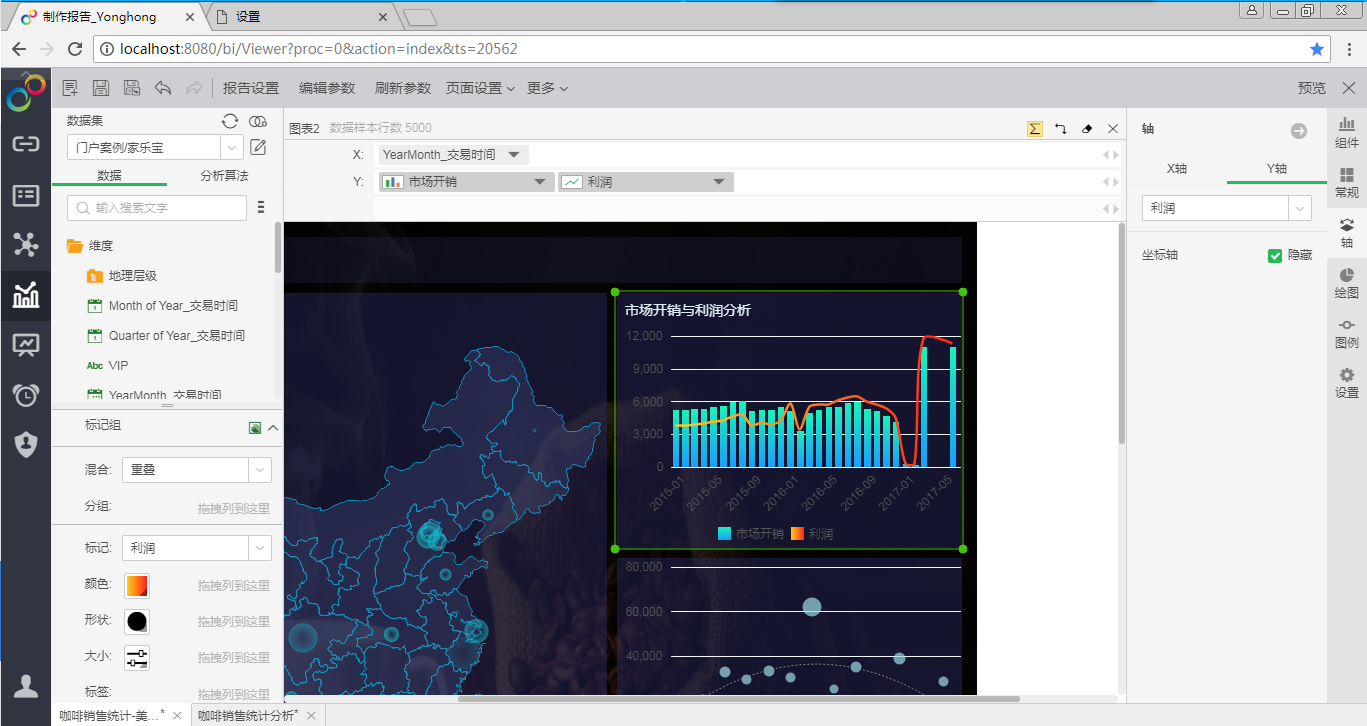Click the 输入搜索文字 search field

pos(158,208)
